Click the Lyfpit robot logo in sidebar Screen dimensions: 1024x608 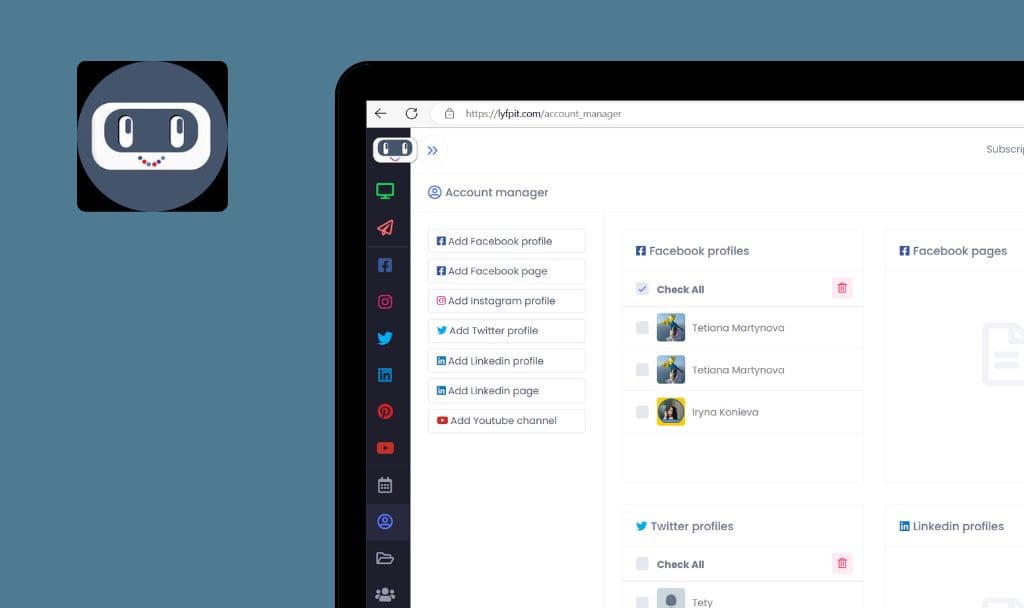394,150
